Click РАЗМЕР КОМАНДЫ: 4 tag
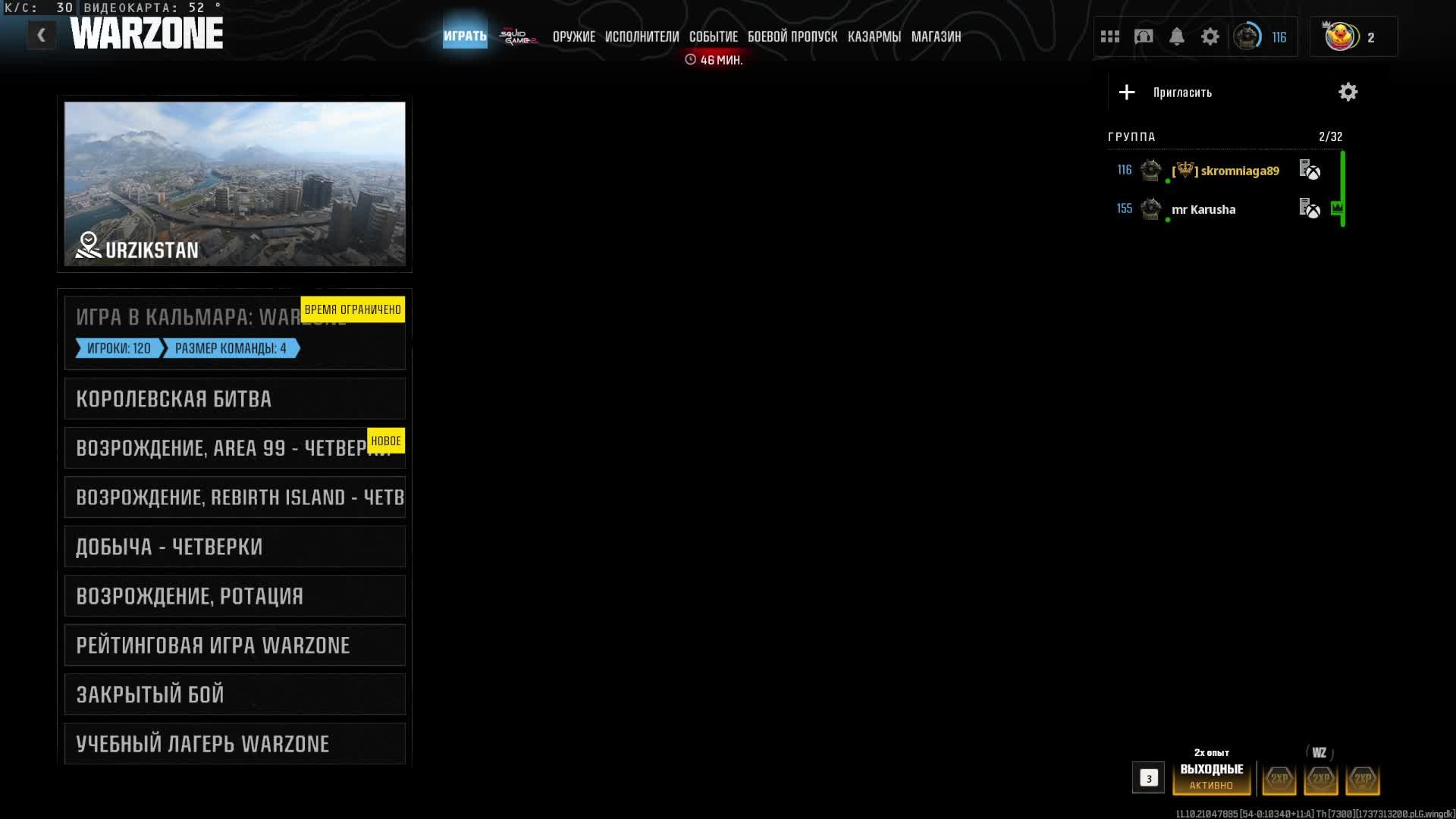The width and height of the screenshot is (1456, 819). pos(231,348)
